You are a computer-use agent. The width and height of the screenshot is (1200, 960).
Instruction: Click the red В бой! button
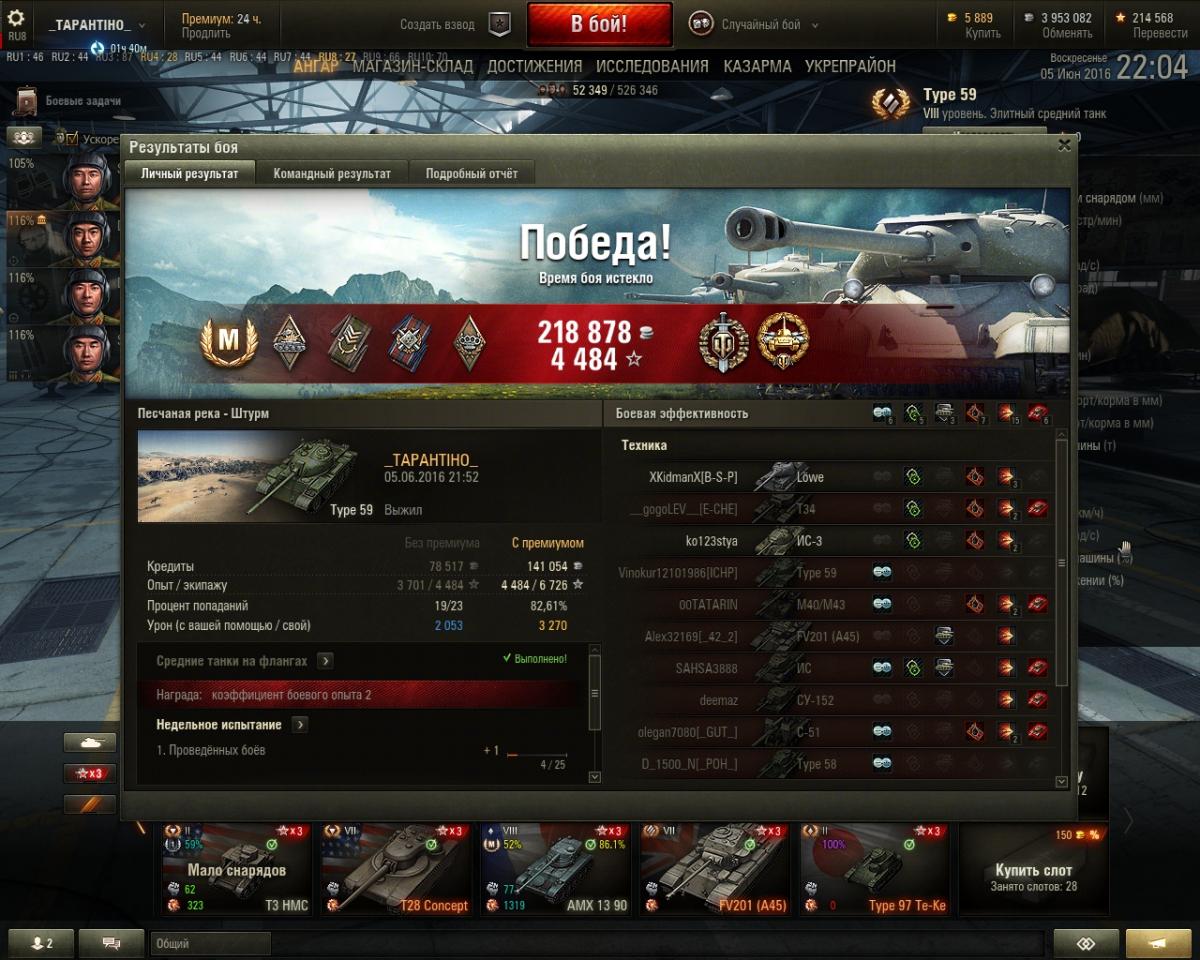(599, 25)
